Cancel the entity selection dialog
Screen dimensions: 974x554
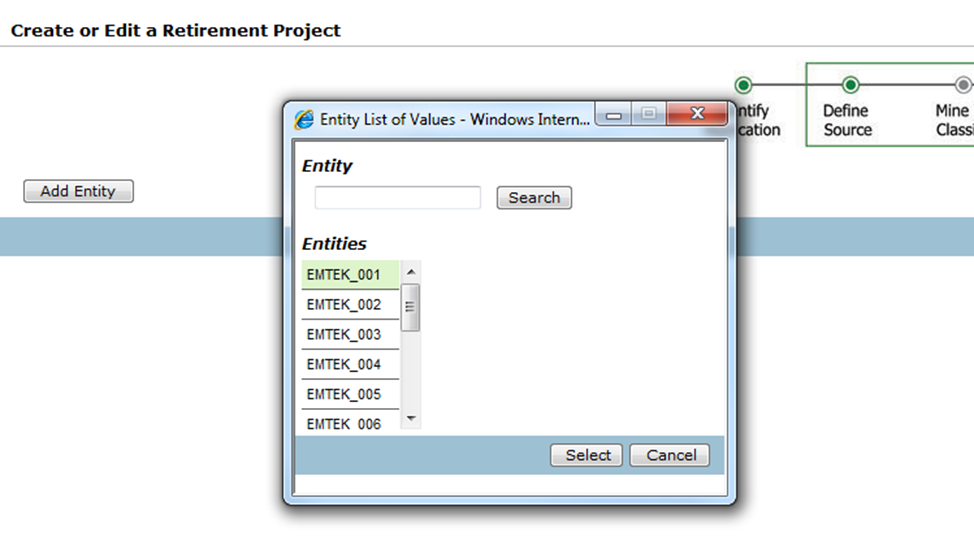tap(670, 455)
